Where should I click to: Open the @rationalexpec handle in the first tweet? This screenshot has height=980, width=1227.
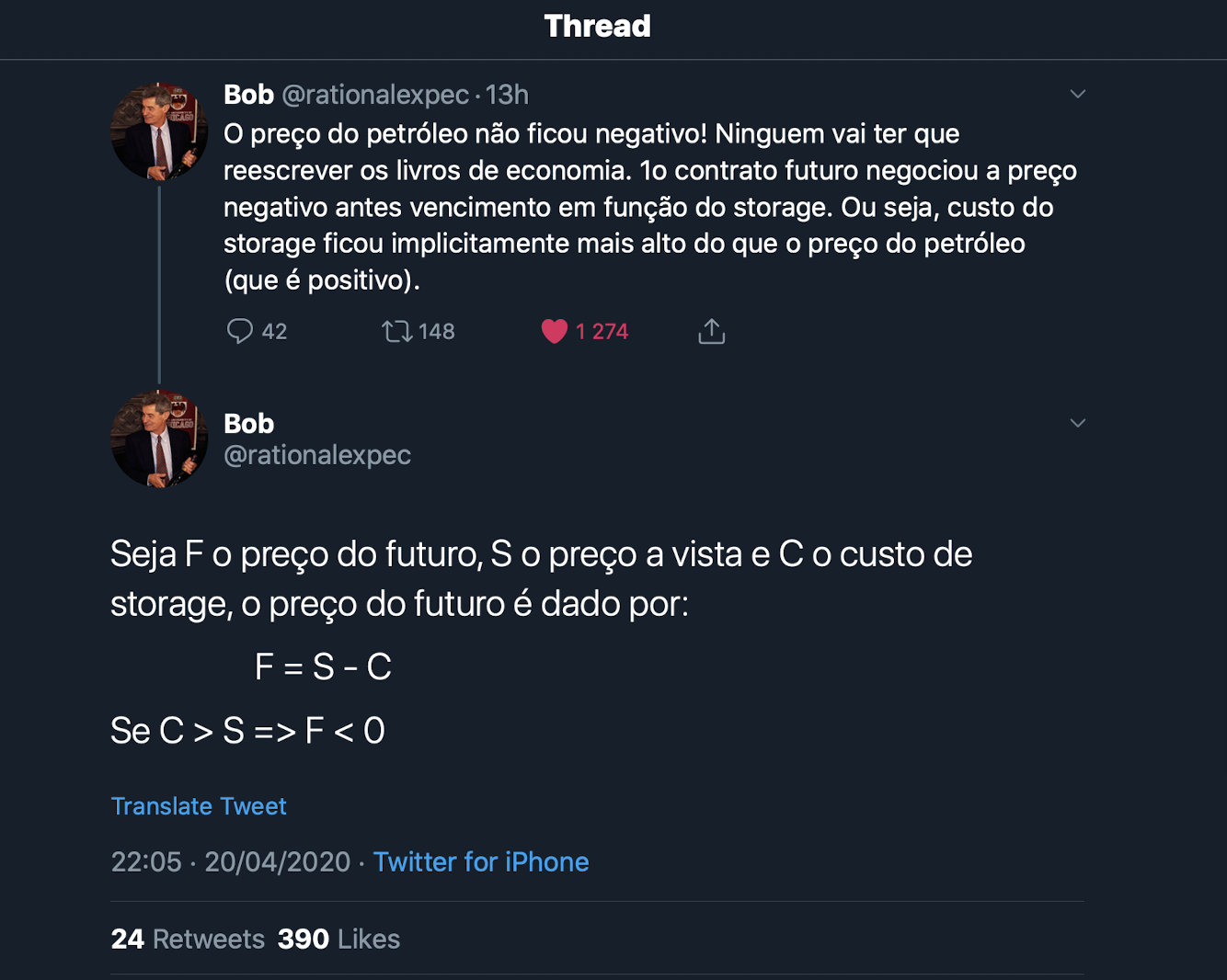click(x=375, y=95)
